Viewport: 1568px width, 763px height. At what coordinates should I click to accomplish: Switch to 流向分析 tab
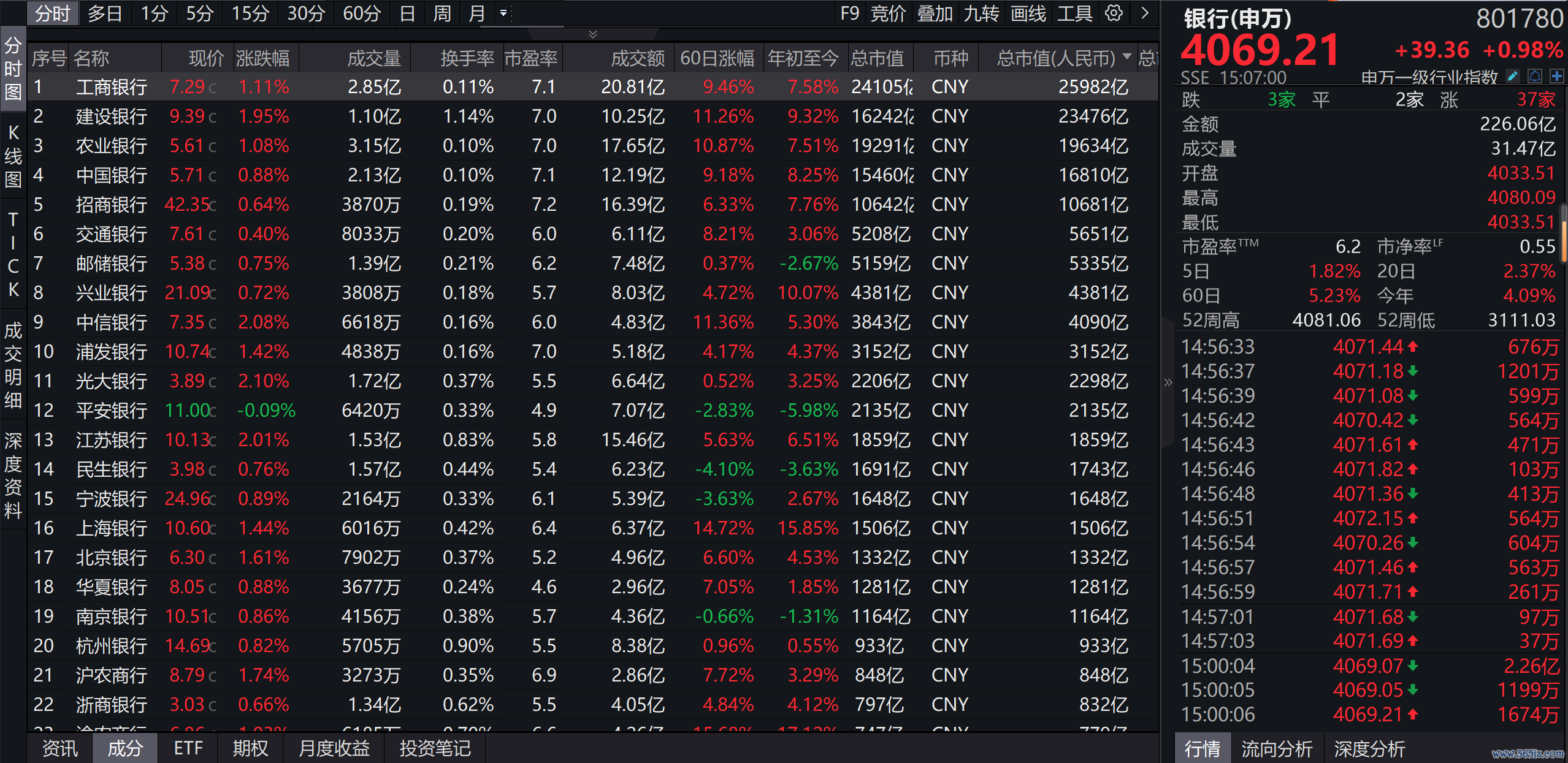(1277, 748)
